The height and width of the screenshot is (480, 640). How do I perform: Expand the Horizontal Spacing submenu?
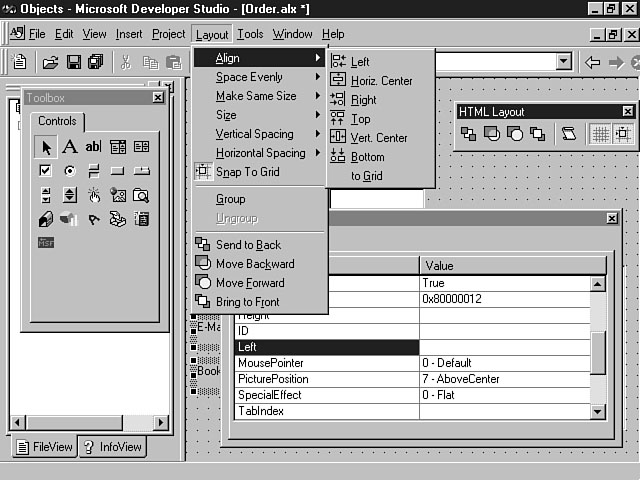coord(260,153)
